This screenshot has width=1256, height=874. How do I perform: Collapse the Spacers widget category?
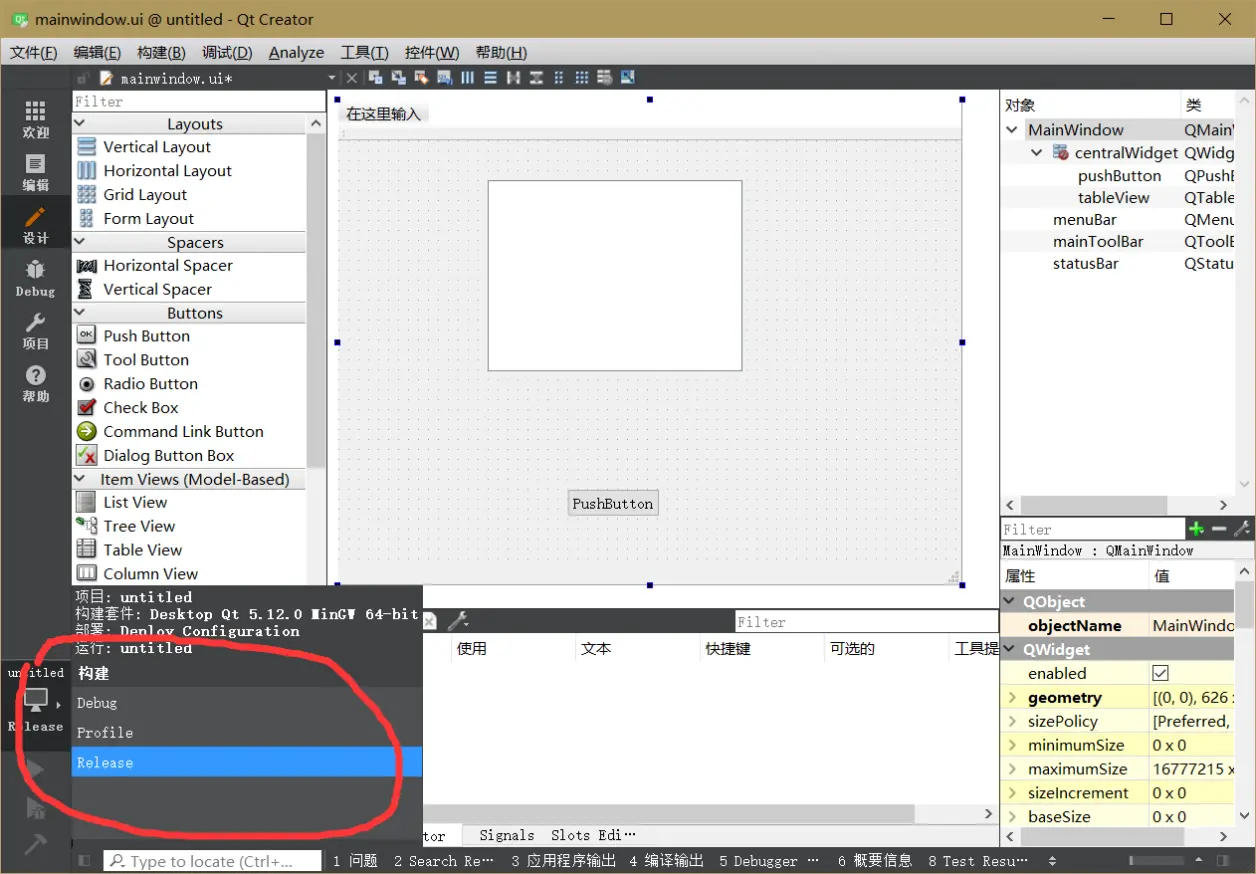[x=81, y=242]
